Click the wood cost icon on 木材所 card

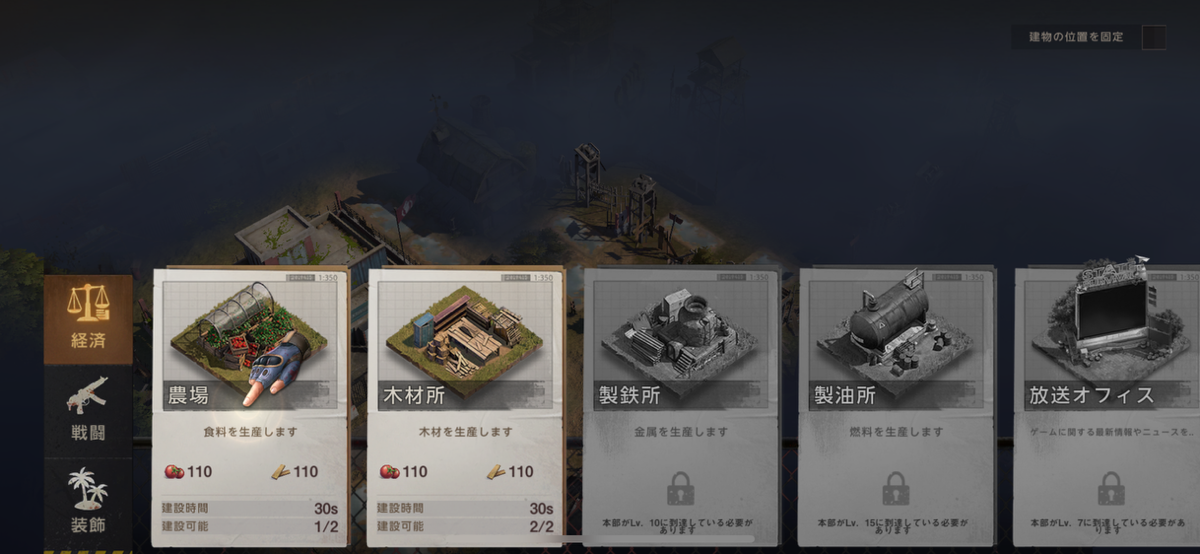pos(497,472)
